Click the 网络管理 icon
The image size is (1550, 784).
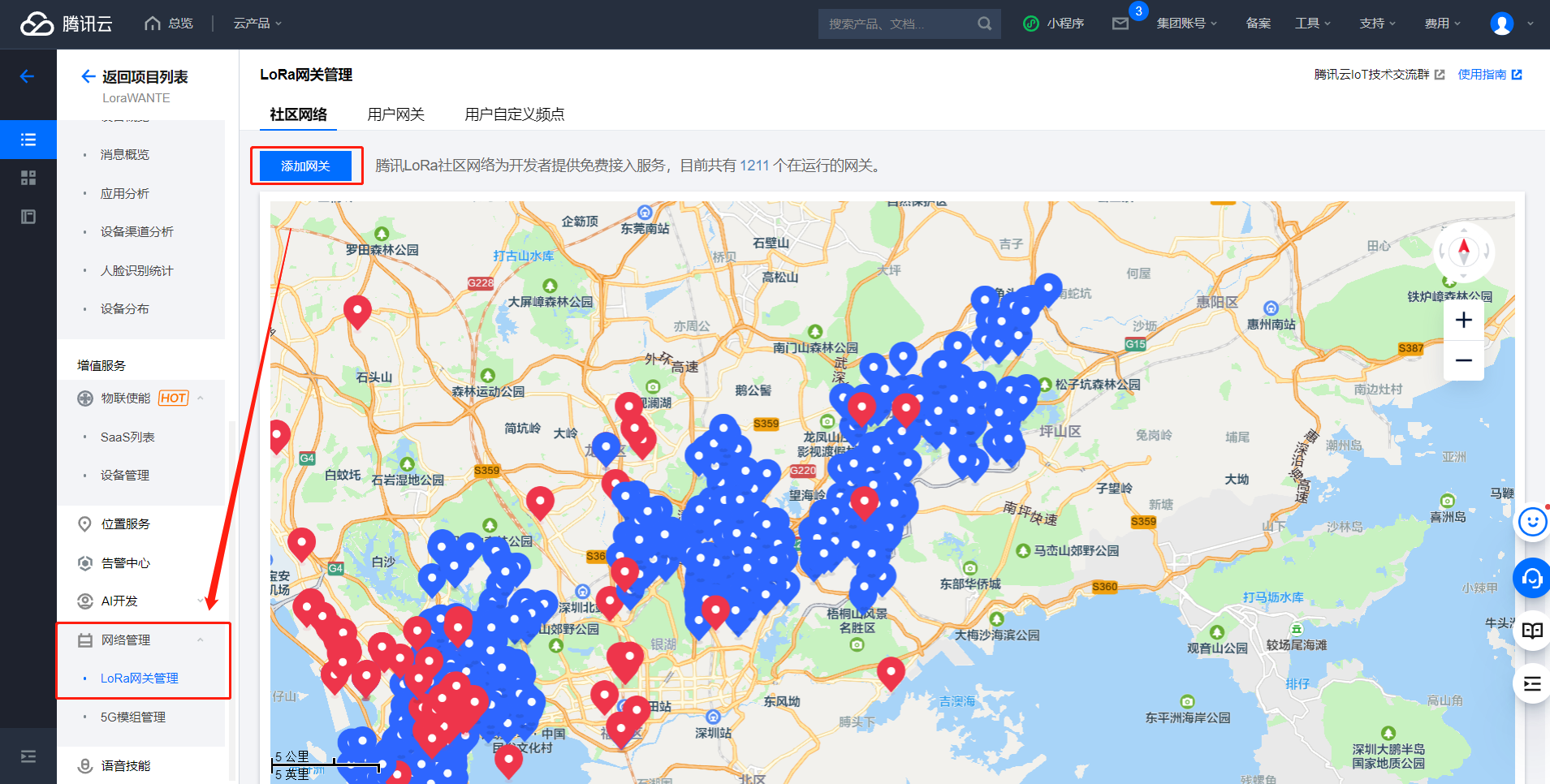point(84,640)
